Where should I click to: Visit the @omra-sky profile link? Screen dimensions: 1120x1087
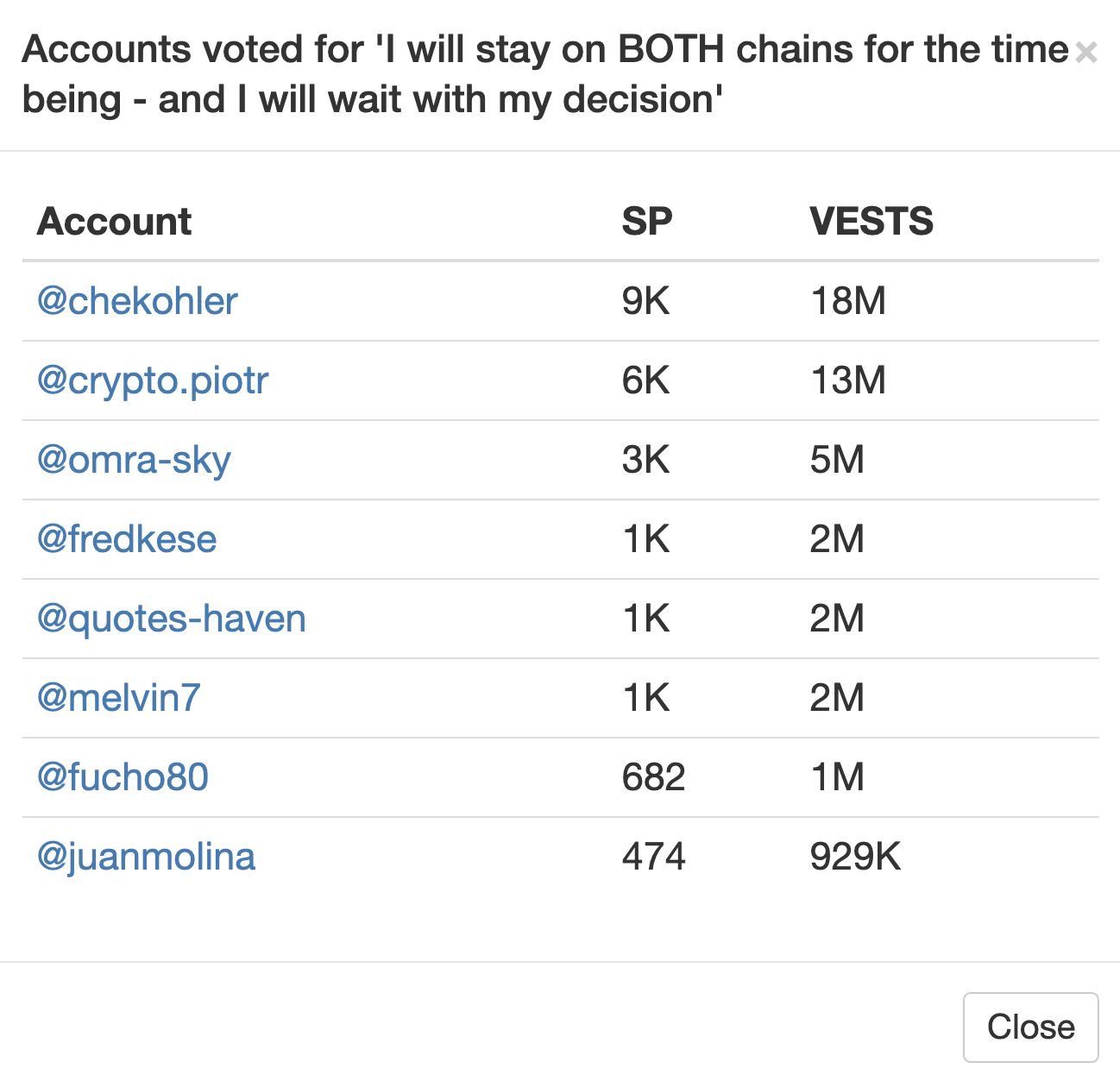134,460
